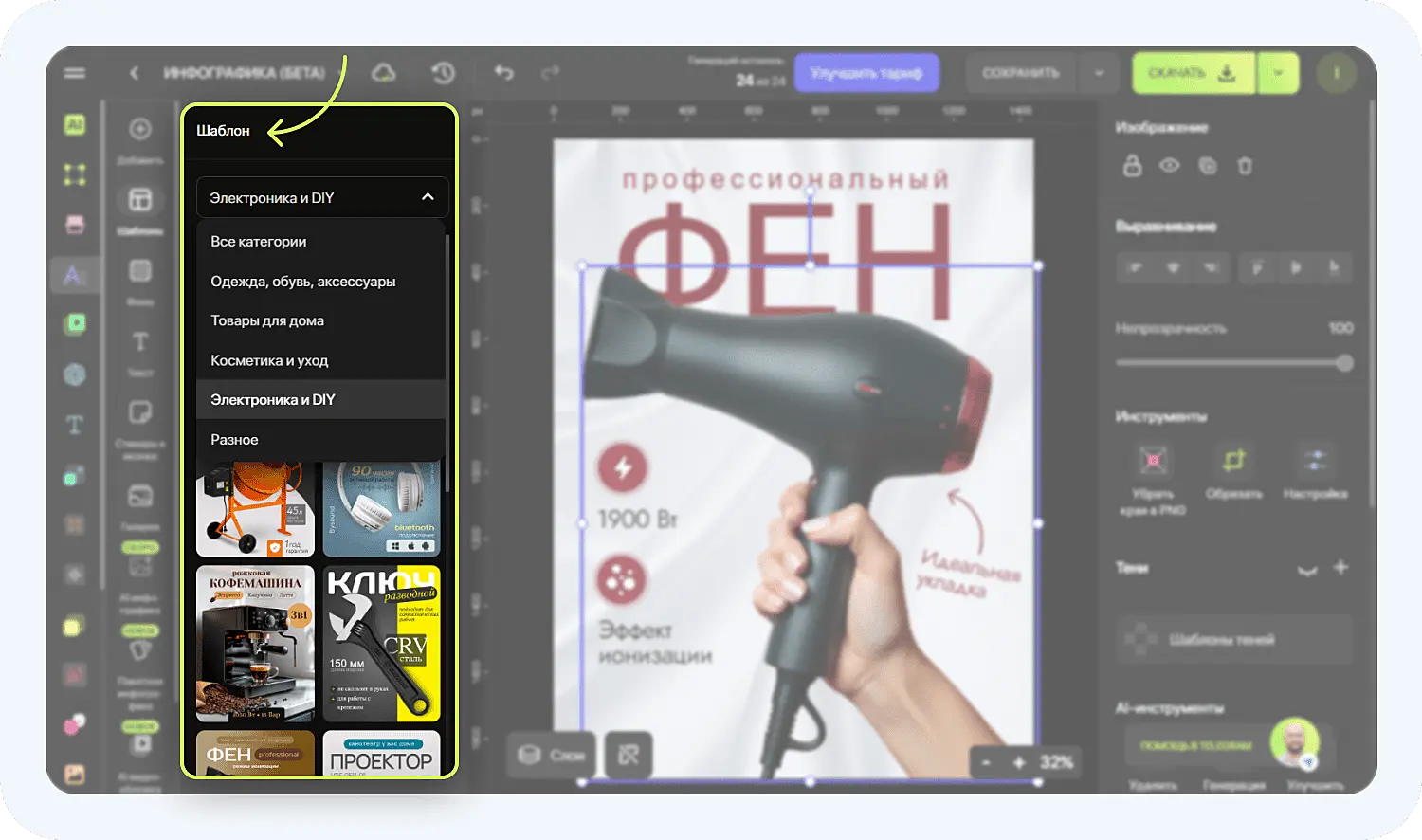Open the СОХРАНИТЬ options arrow

pos(1099,73)
